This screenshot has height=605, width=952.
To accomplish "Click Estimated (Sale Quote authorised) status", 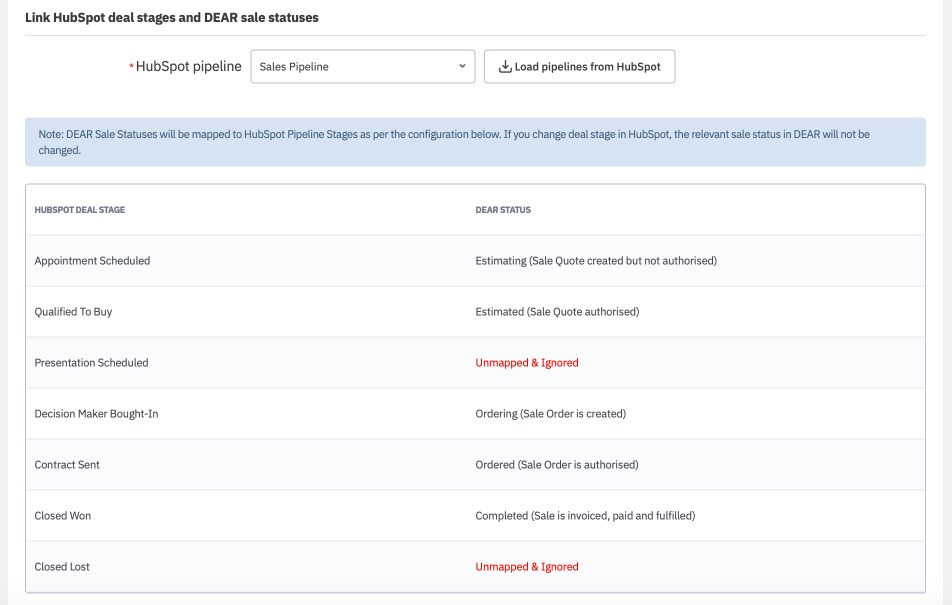I will pos(557,312).
